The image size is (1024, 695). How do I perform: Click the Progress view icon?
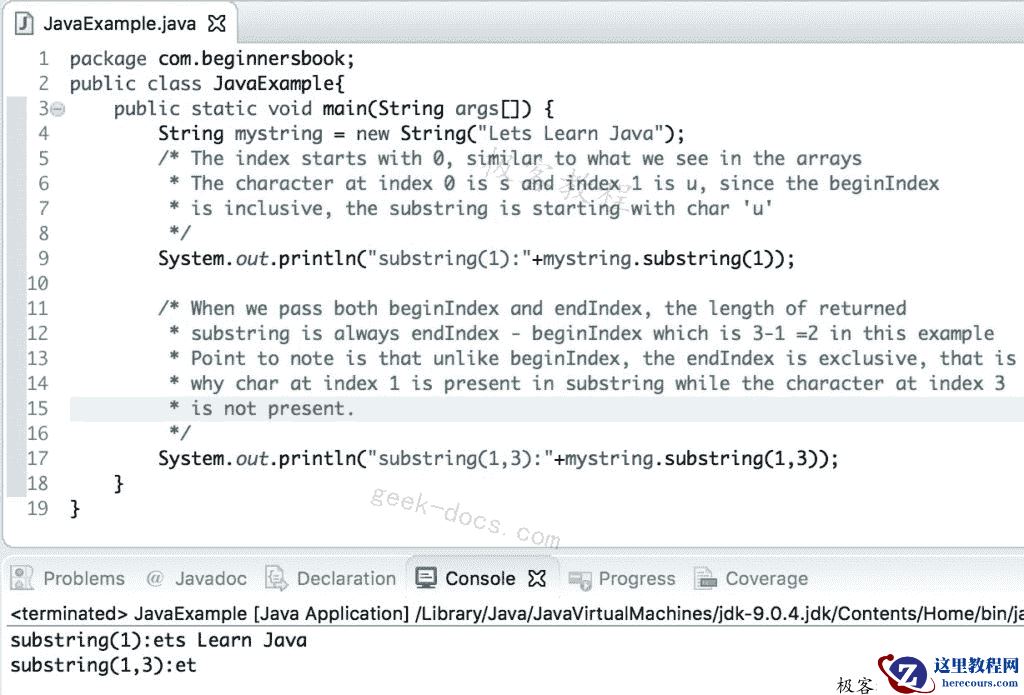click(x=583, y=578)
